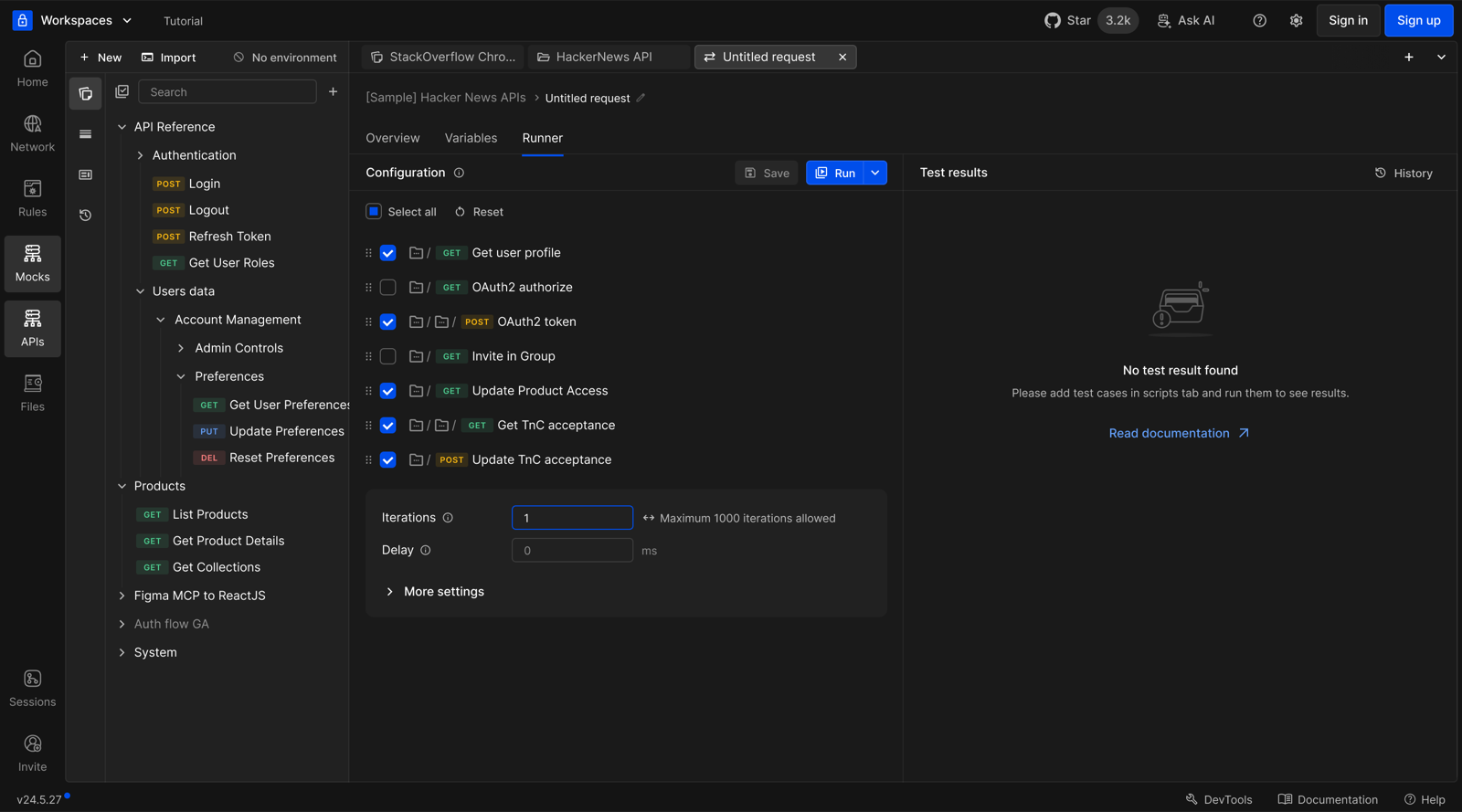The height and width of the screenshot is (812, 1462).
Task: Click the Sign in button
Action: [1348, 20]
